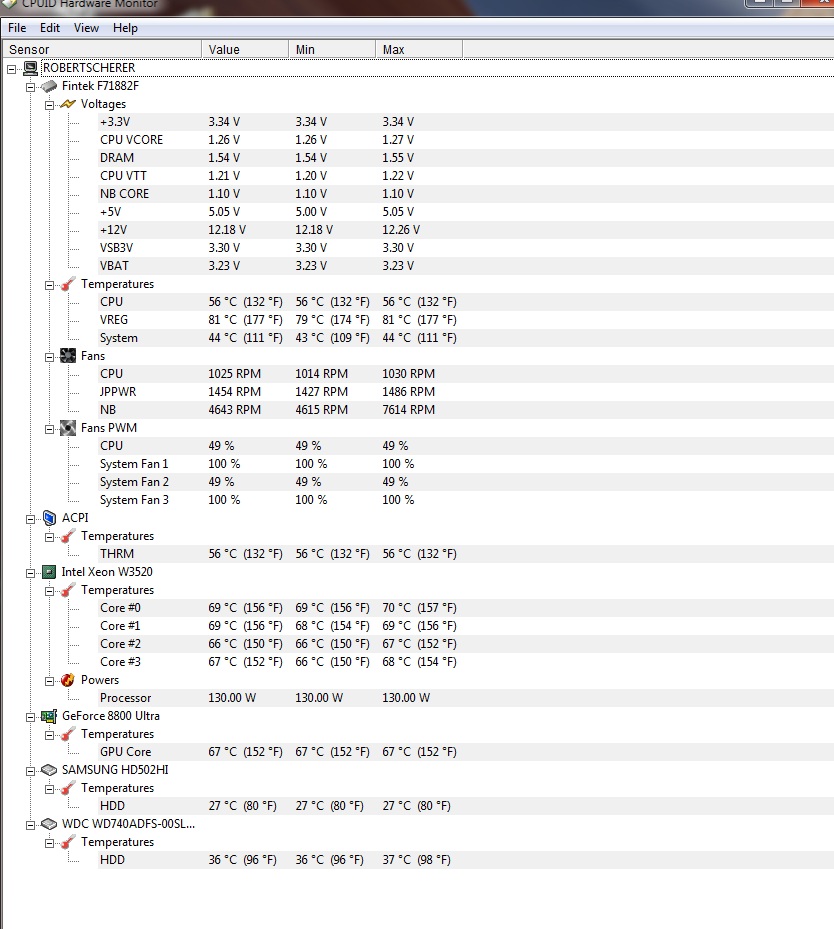
Task: Select the NB fan row
Action: tap(466, 410)
